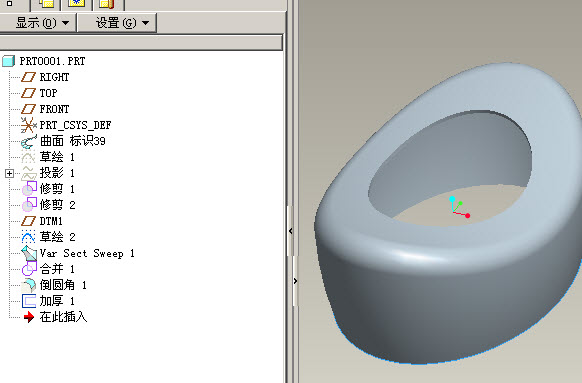Click the 修剪 1 trim icon

coord(29,189)
